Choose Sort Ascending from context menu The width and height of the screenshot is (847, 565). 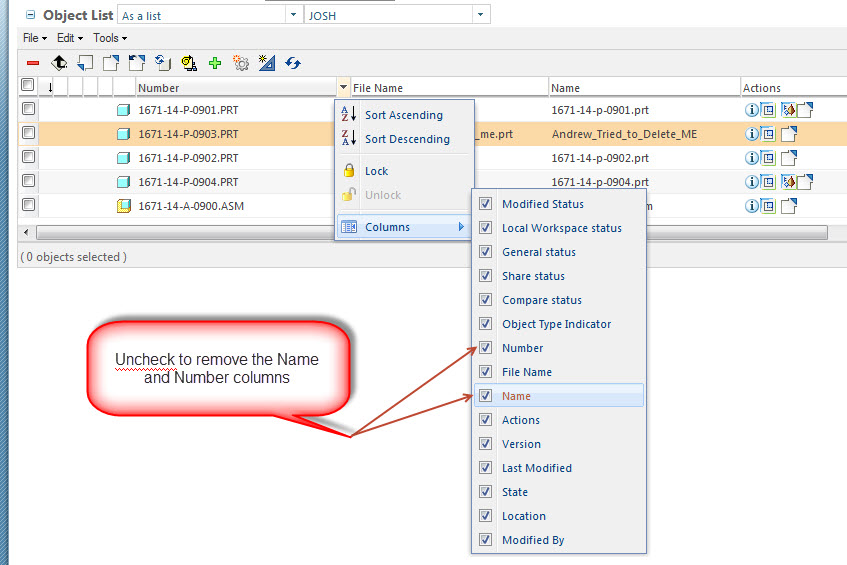point(403,115)
